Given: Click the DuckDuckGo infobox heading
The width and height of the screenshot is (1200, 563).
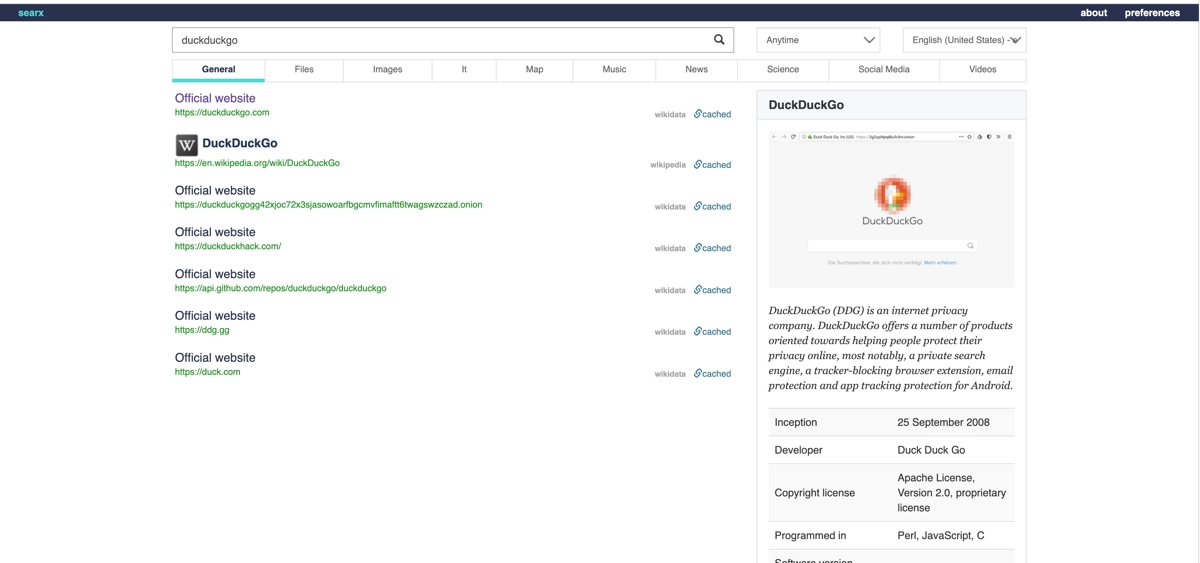Looking at the screenshot, I should (806, 105).
